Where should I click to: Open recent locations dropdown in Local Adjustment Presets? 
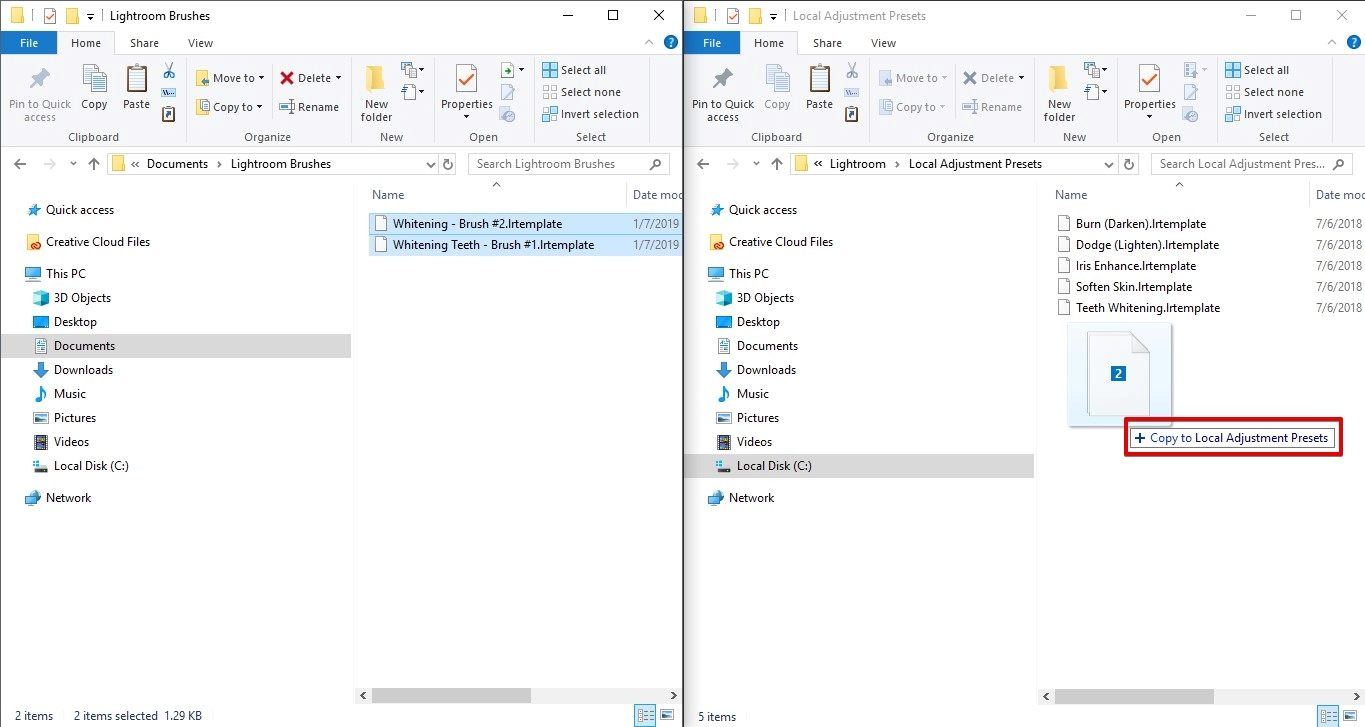point(756,164)
